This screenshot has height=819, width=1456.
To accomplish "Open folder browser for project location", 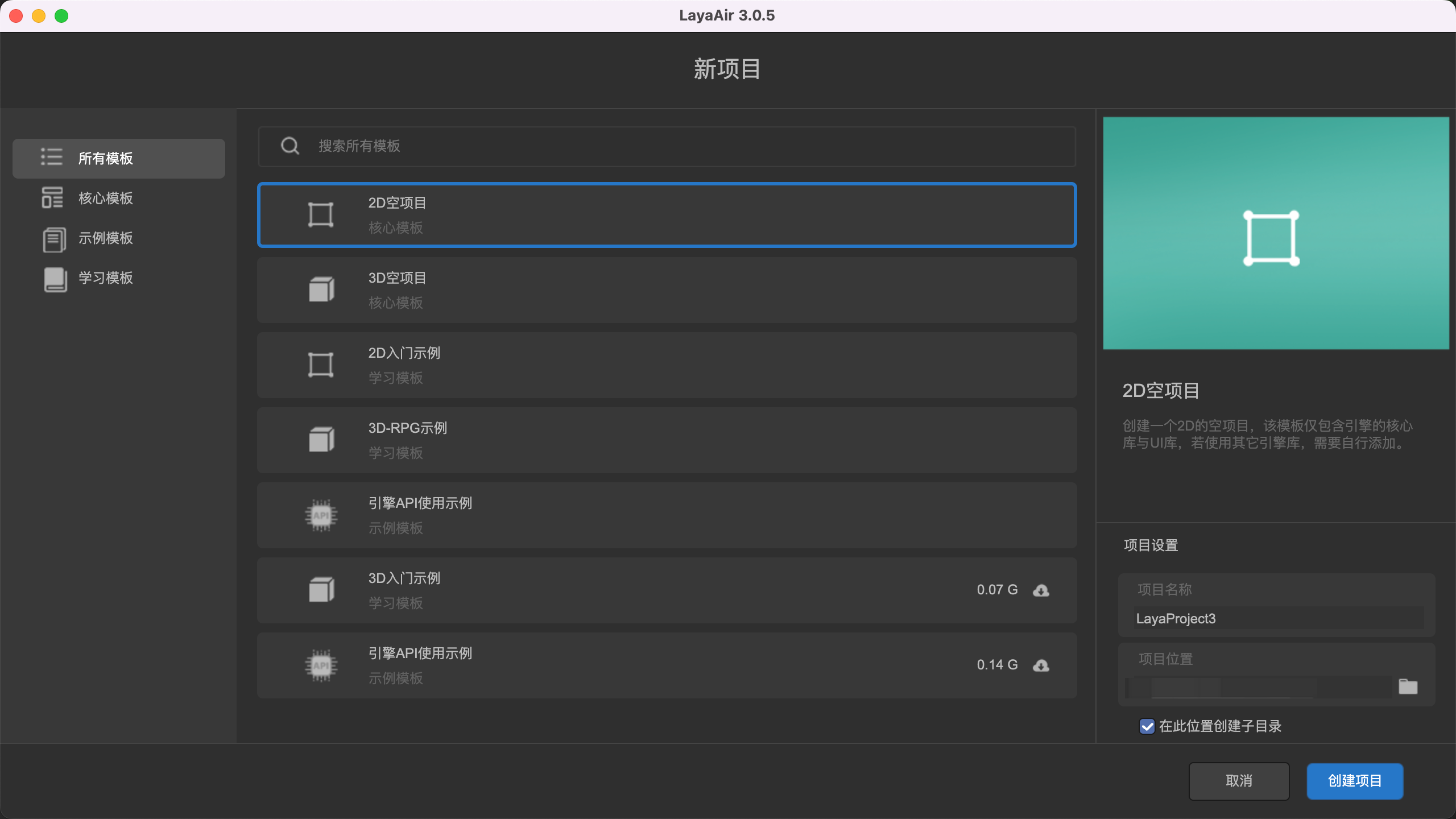I will tap(1408, 687).
